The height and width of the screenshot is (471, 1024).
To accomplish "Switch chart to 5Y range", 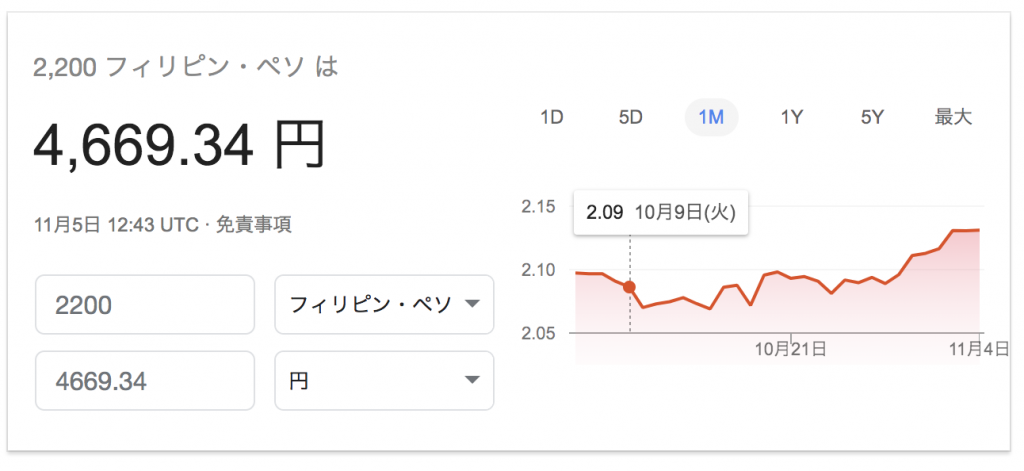I will tap(872, 118).
